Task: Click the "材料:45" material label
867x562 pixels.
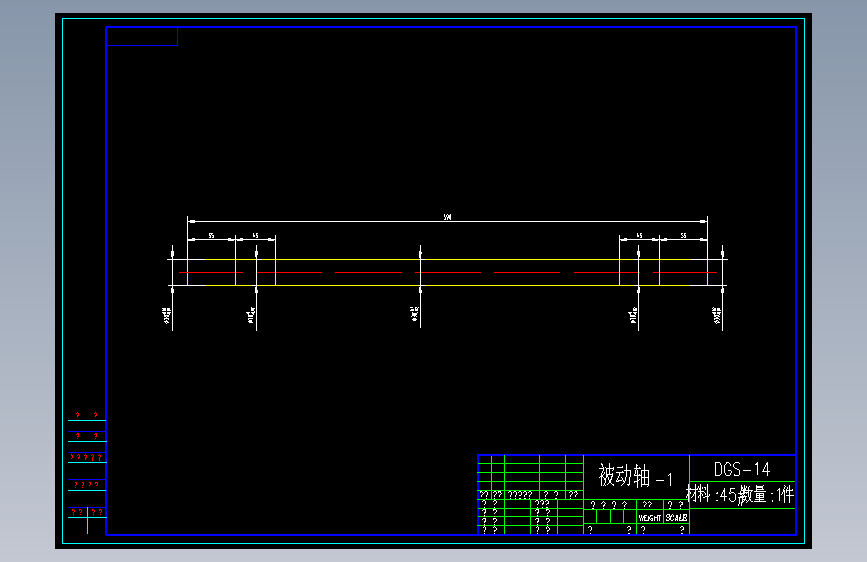Action: point(712,494)
